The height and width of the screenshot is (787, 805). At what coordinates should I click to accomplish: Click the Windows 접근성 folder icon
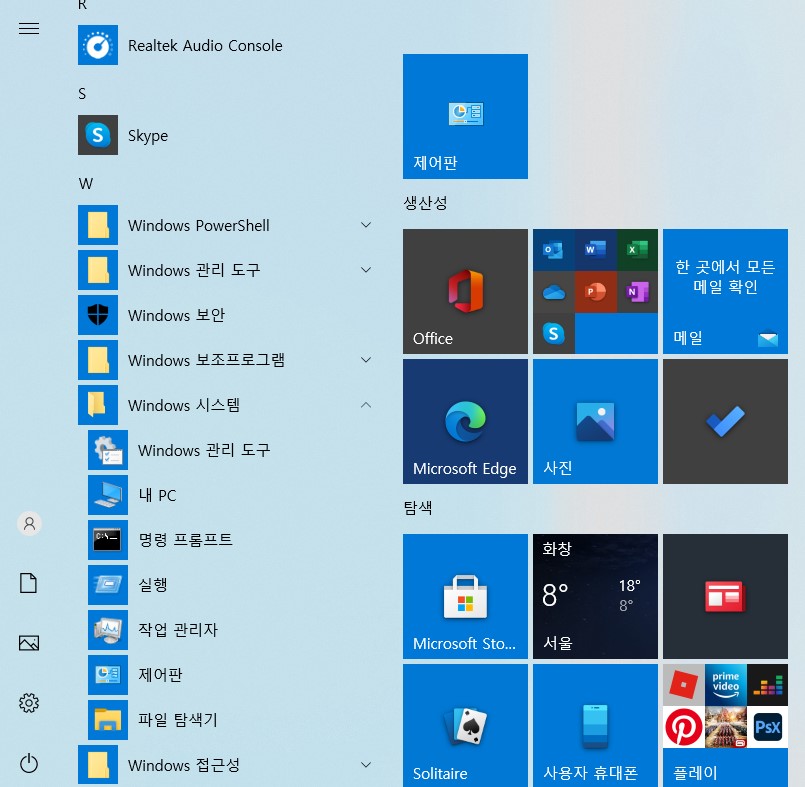click(x=98, y=765)
